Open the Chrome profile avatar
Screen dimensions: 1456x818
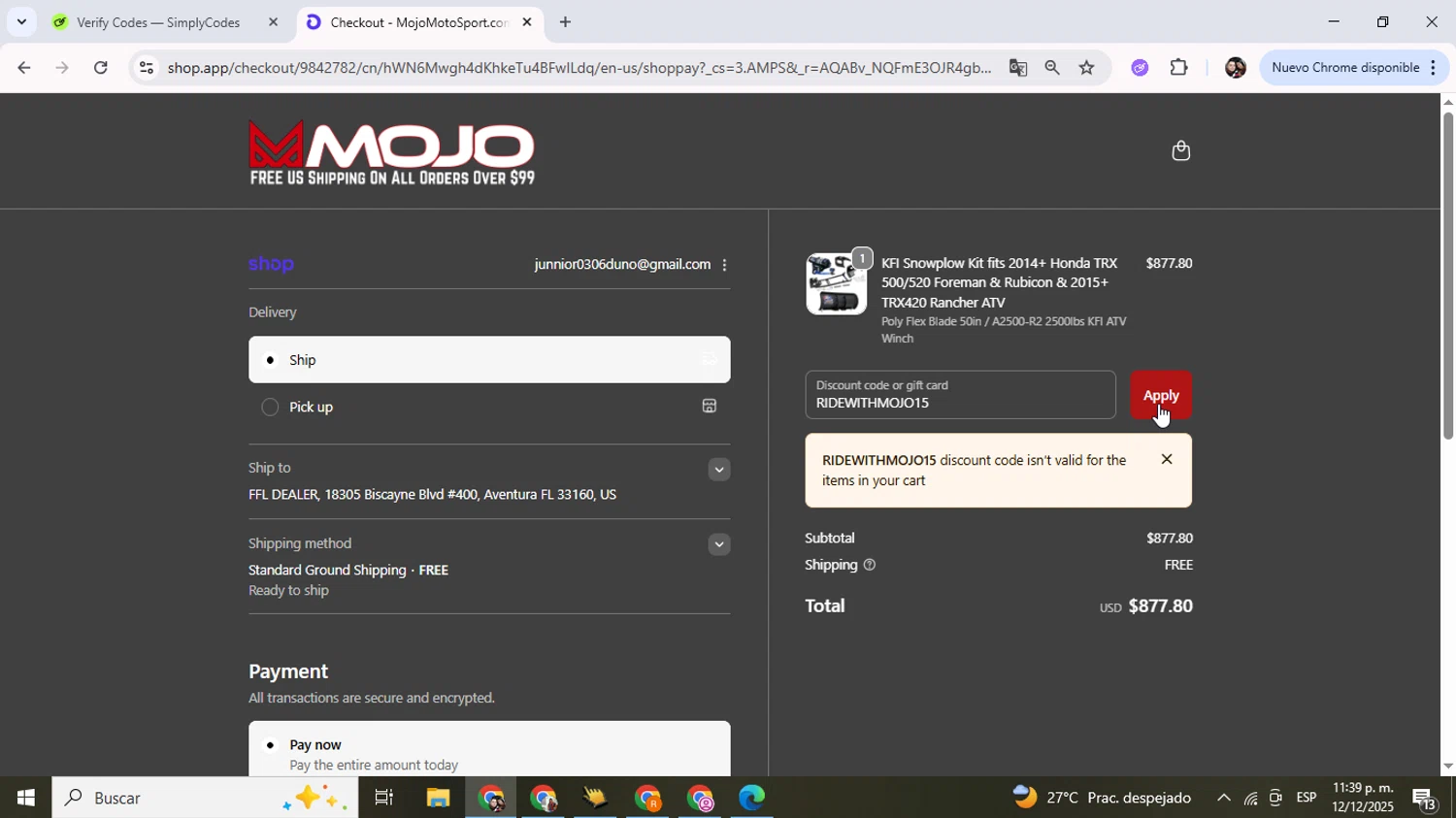(x=1235, y=68)
